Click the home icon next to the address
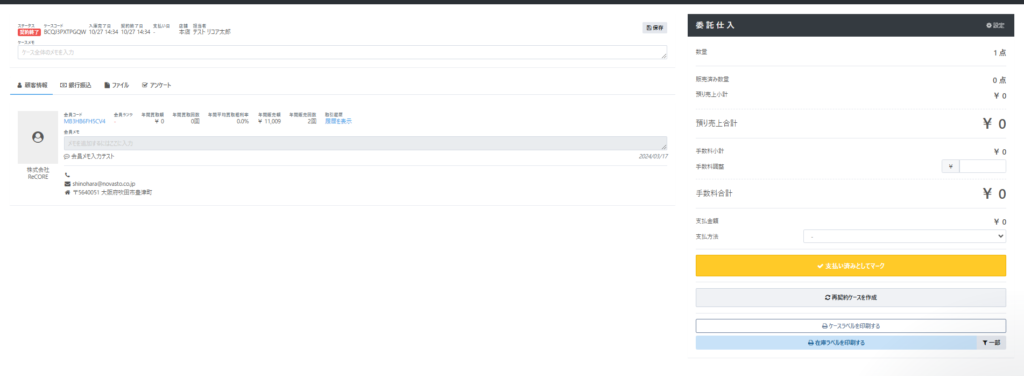1024x376 pixels. [x=67, y=193]
